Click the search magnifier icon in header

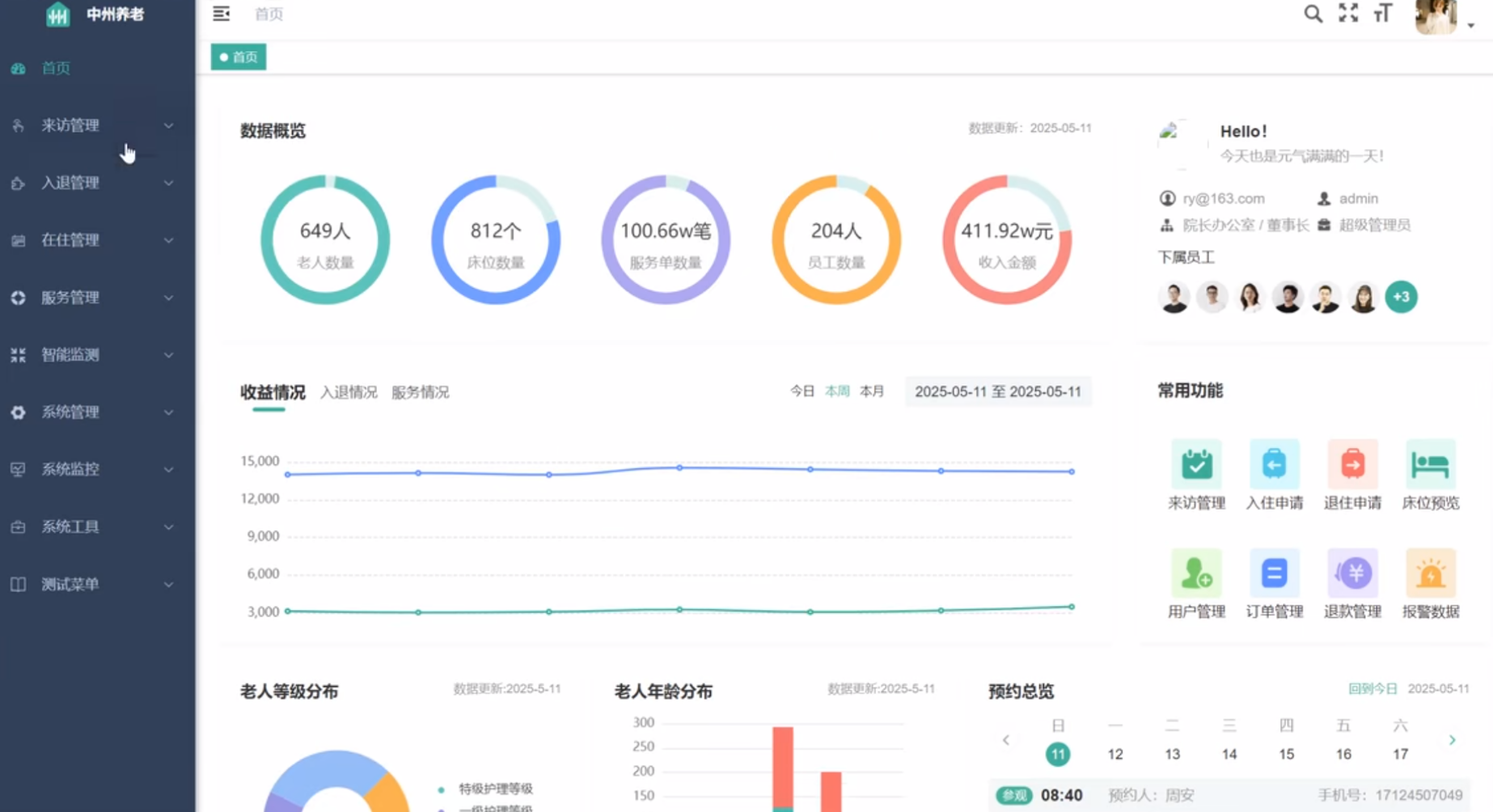click(1313, 14)
